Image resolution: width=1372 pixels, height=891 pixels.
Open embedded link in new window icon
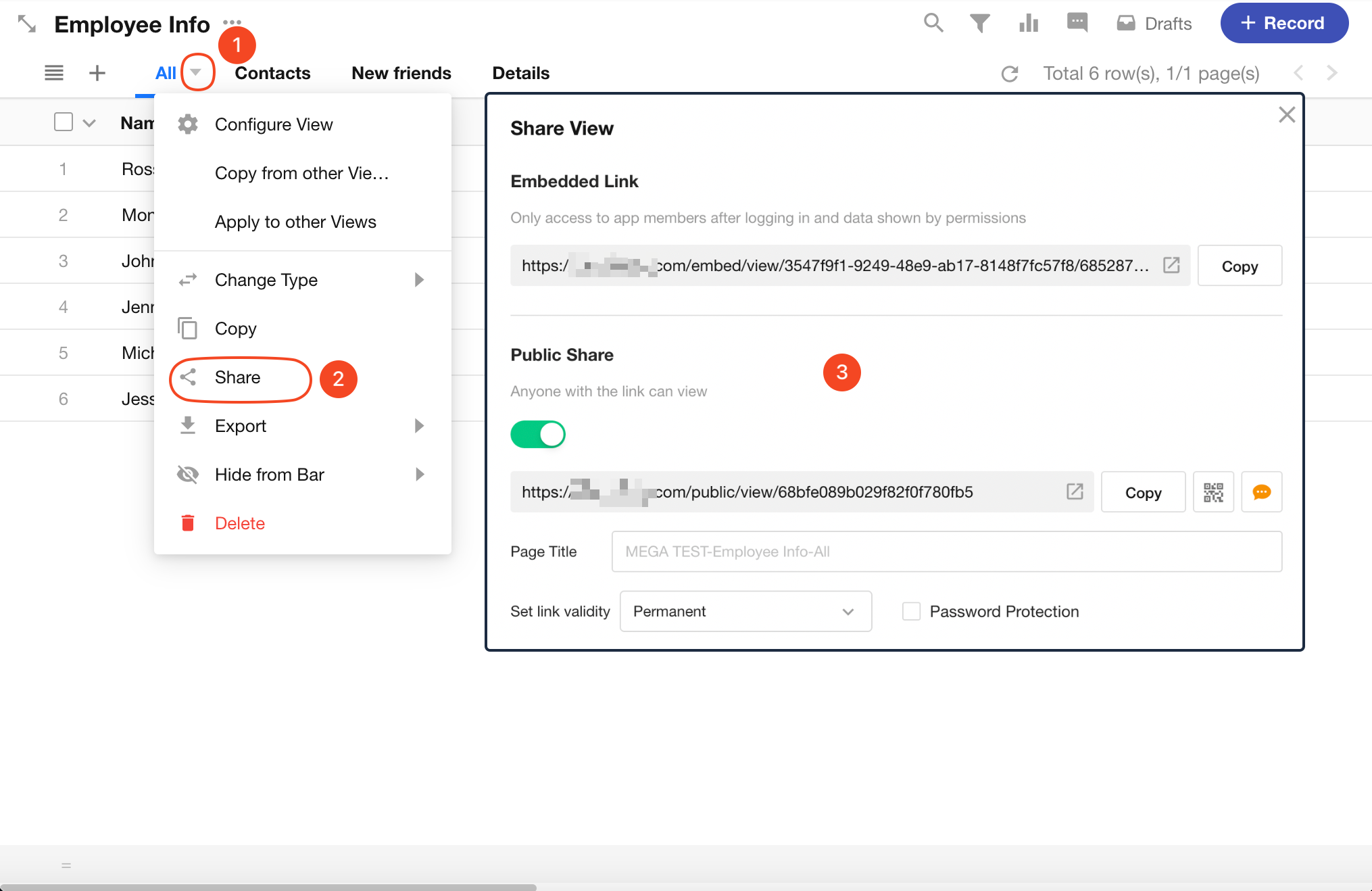[1171, 265]
